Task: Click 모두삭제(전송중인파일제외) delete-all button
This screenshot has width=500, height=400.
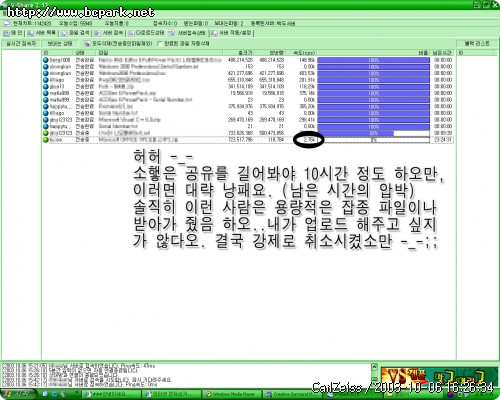Action: tap(118, 43)
